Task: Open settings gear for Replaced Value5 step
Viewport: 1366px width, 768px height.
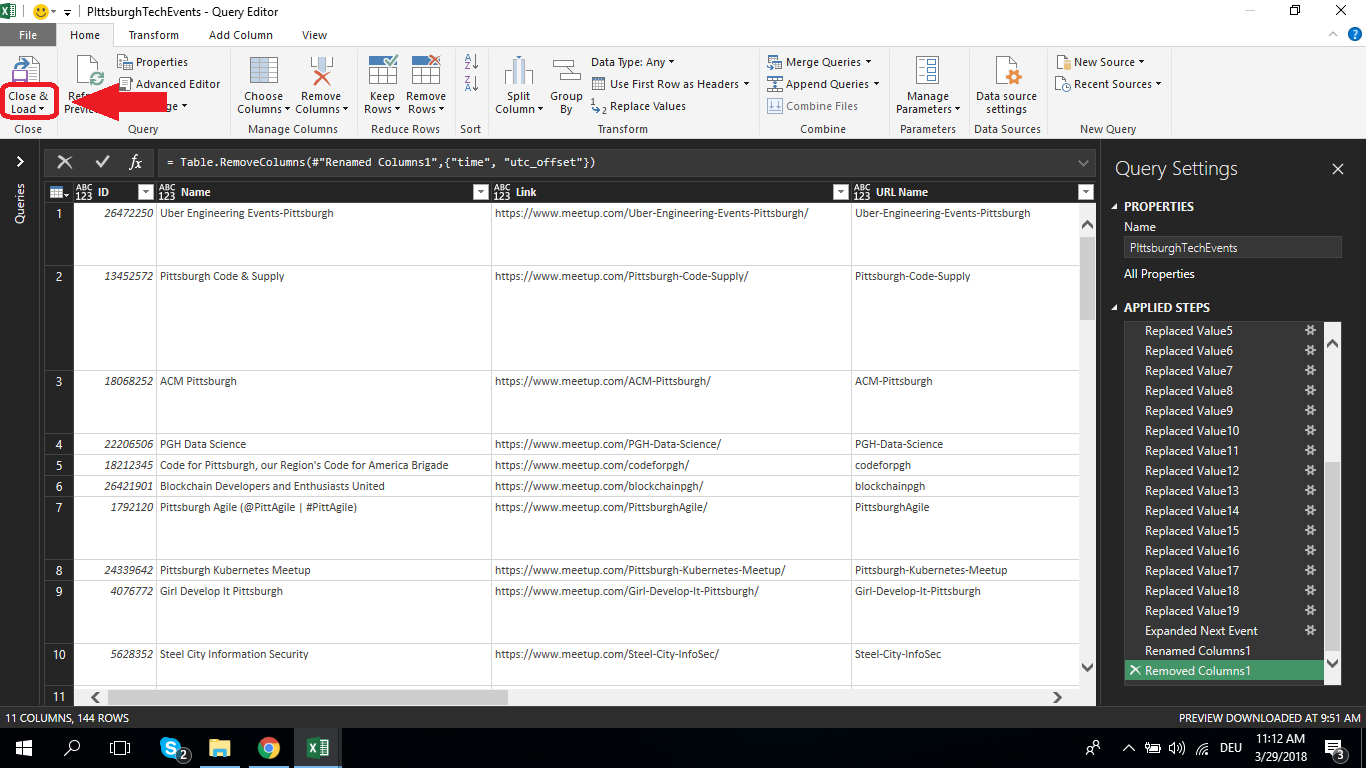Action: [1310, 330]
